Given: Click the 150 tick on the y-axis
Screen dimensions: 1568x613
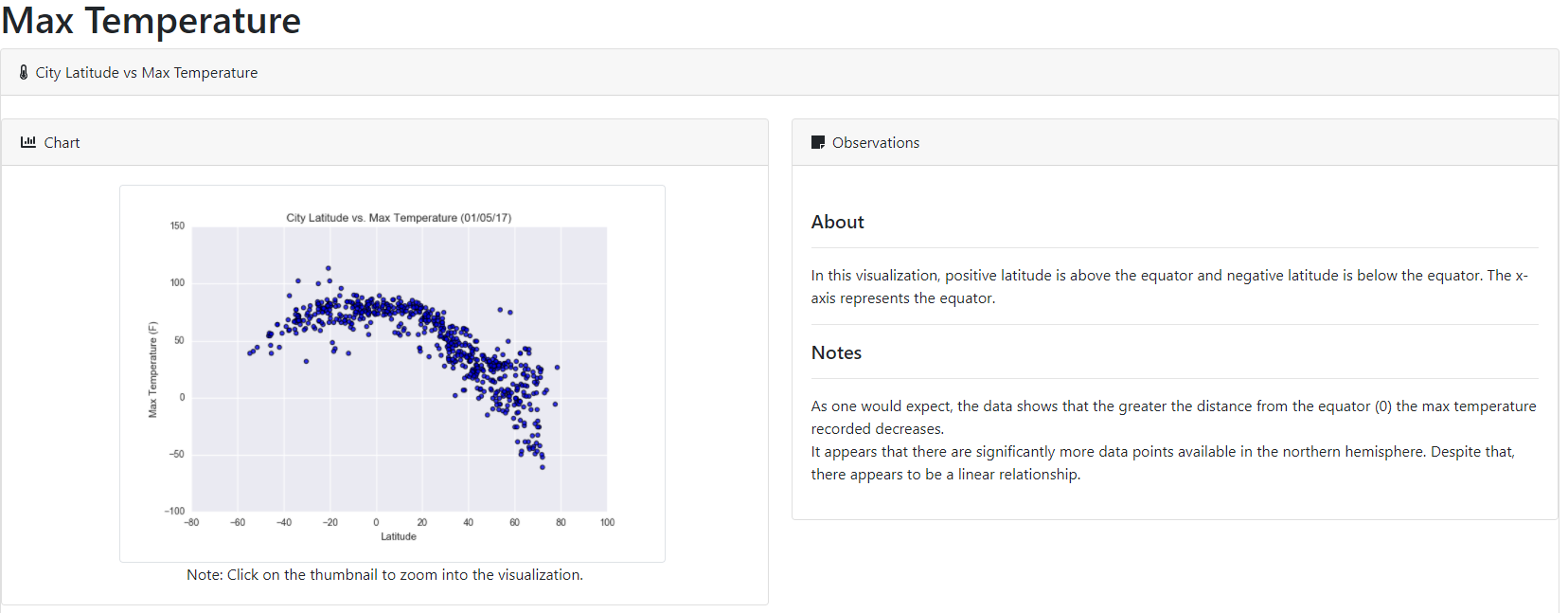Looking at the screenshot, I should coord(177,225).
